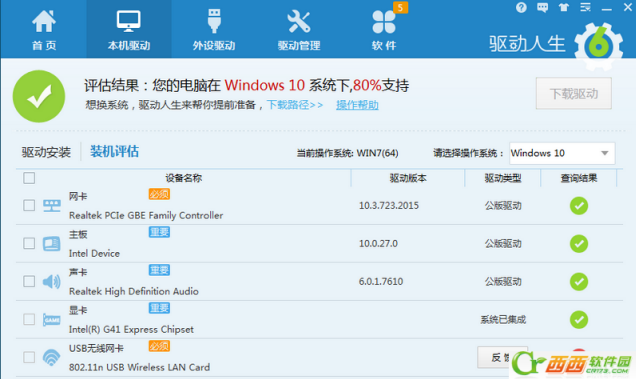Select Realtek High Definition Audio text

[x=134, y=291]
